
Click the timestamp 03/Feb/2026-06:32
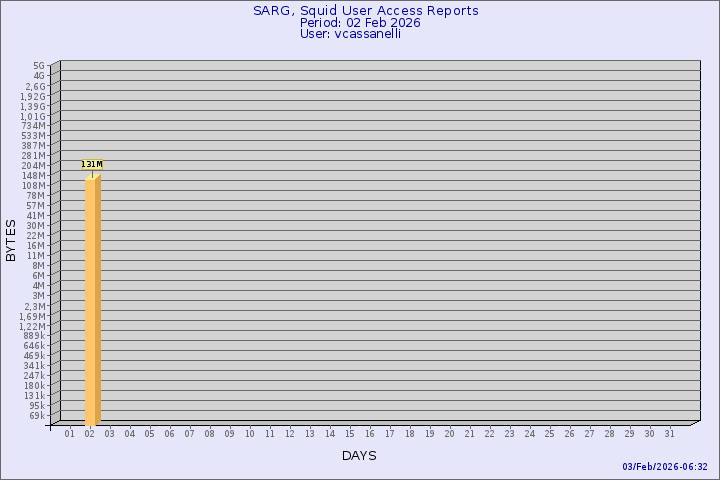click(x=665, y=467)
